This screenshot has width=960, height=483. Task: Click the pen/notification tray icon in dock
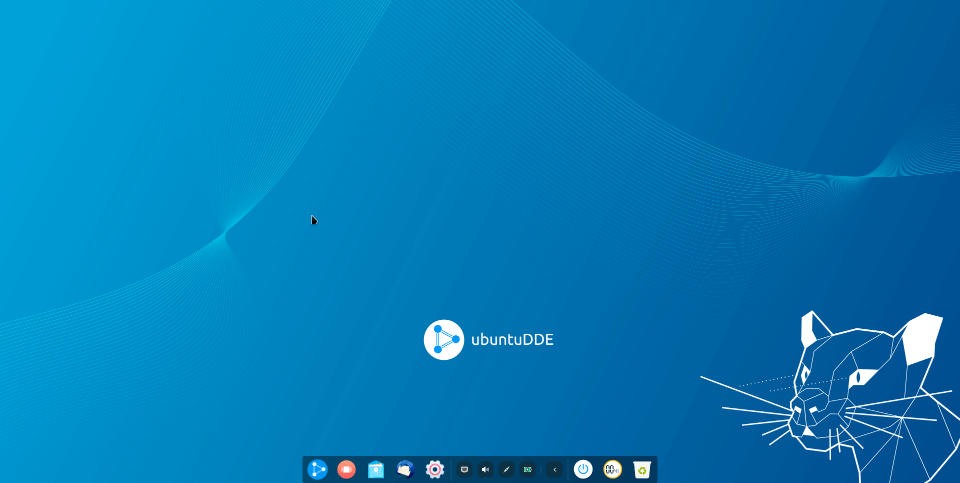pos(506,470)
